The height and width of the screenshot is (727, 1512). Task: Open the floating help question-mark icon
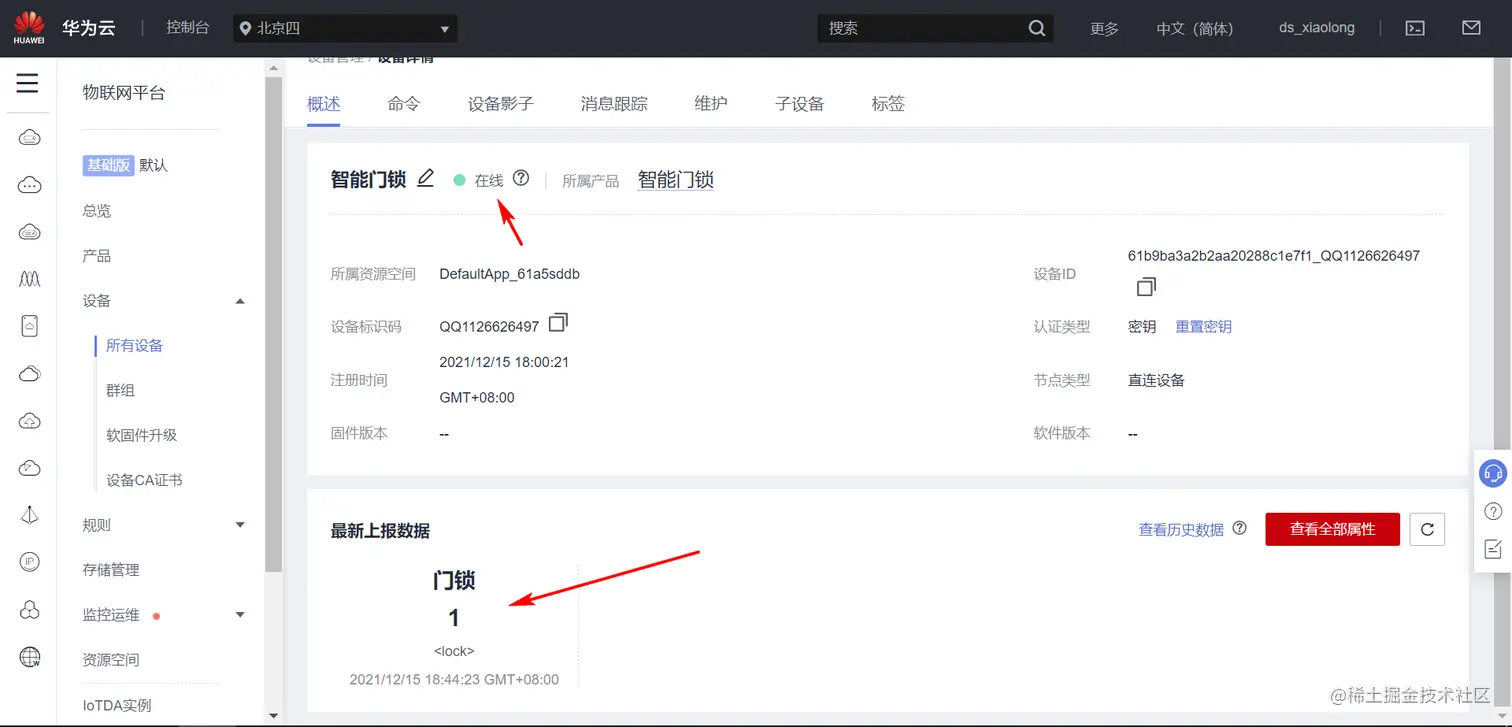coord(1493,511)
